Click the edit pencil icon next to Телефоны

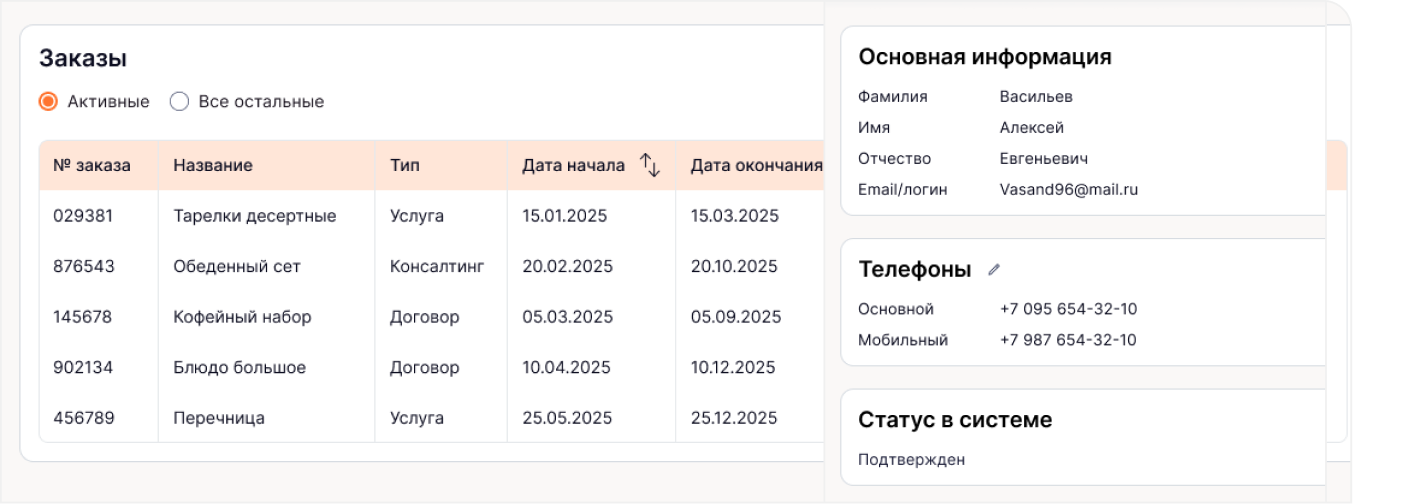[x=993, y=269]
